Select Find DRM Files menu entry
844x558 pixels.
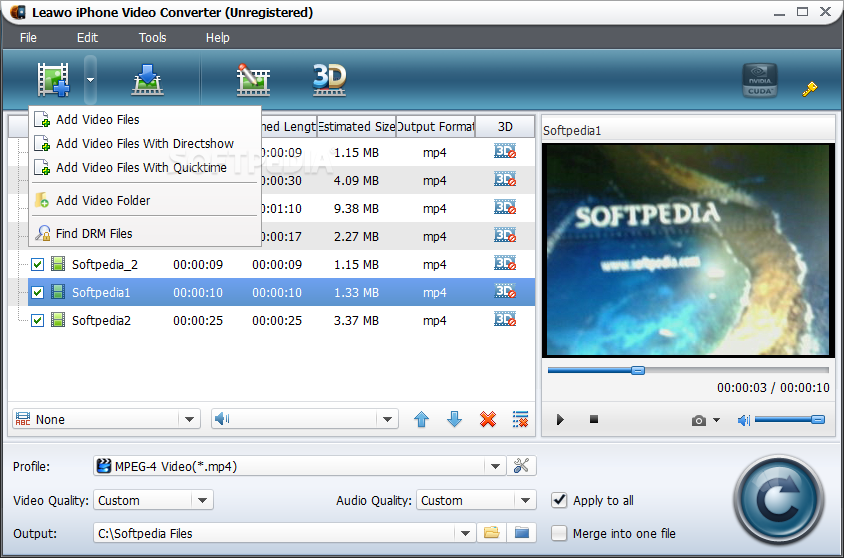(x=144, y=234)
